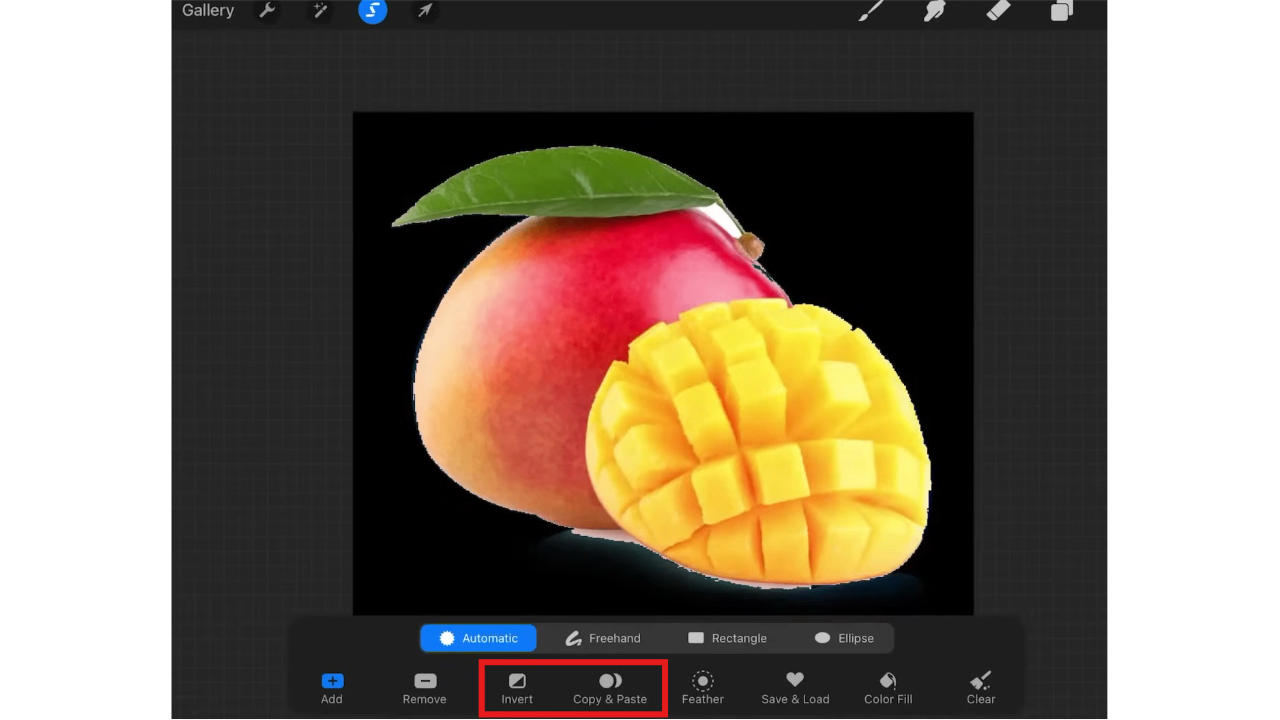The height and width of the screenshot is (720, 1280).
Task: Feather the selection edges
Action: coord(703,689)
